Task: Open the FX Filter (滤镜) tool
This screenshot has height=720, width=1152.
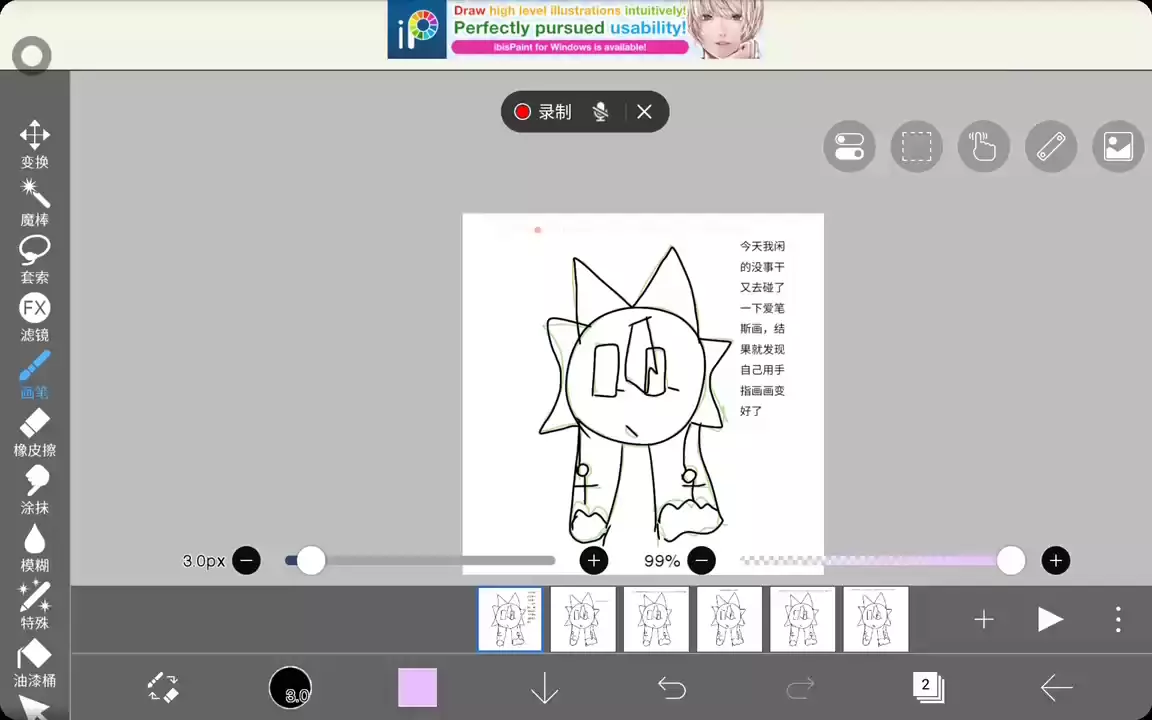Action: pos(34,316)
